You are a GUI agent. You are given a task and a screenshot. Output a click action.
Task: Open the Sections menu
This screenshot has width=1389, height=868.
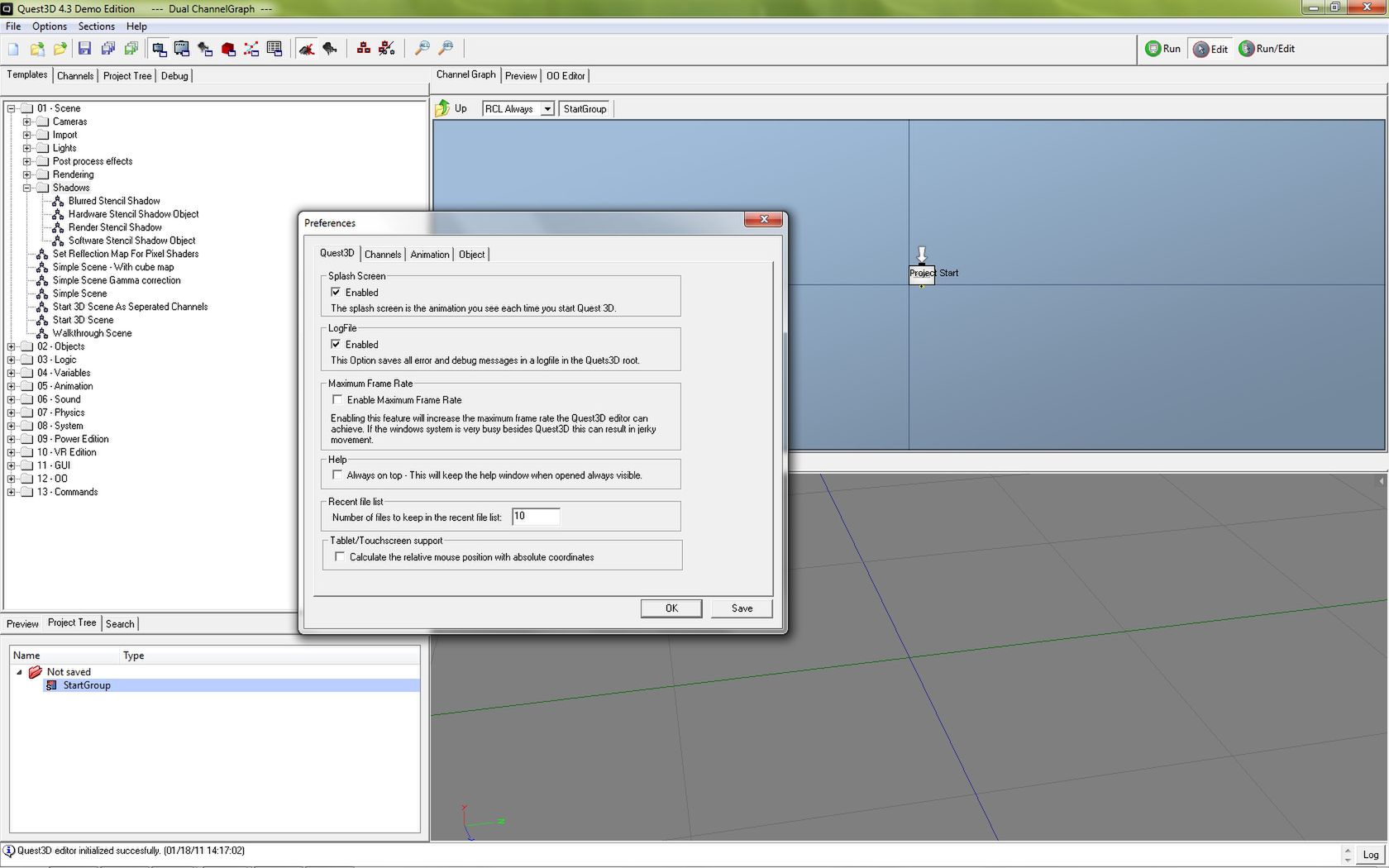[97, 26]
